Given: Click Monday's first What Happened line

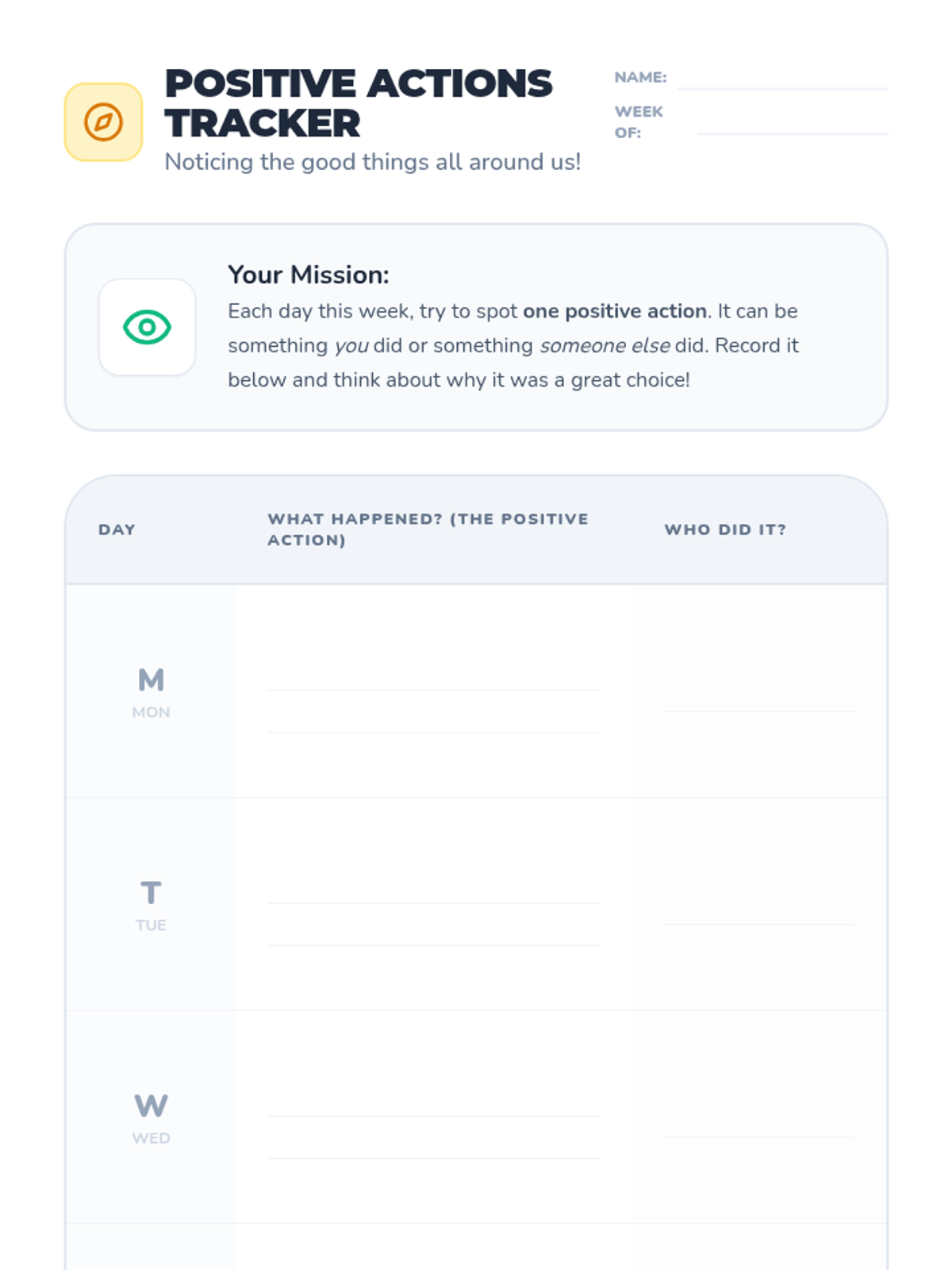Looking at the screenshot, I should pyautogui.click(x=434, y=690).
